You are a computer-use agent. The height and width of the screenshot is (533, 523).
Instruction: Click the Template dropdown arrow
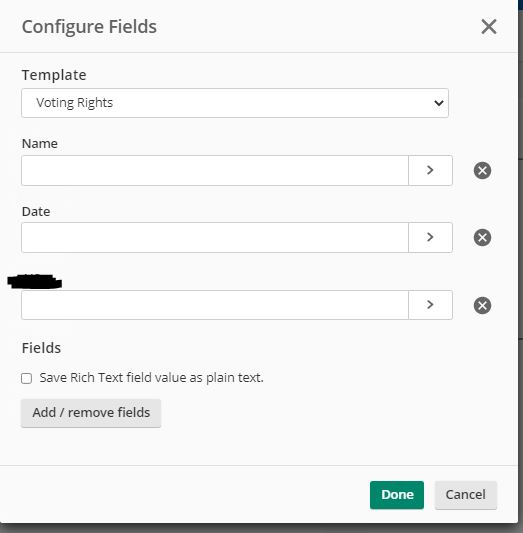(439, 103)
